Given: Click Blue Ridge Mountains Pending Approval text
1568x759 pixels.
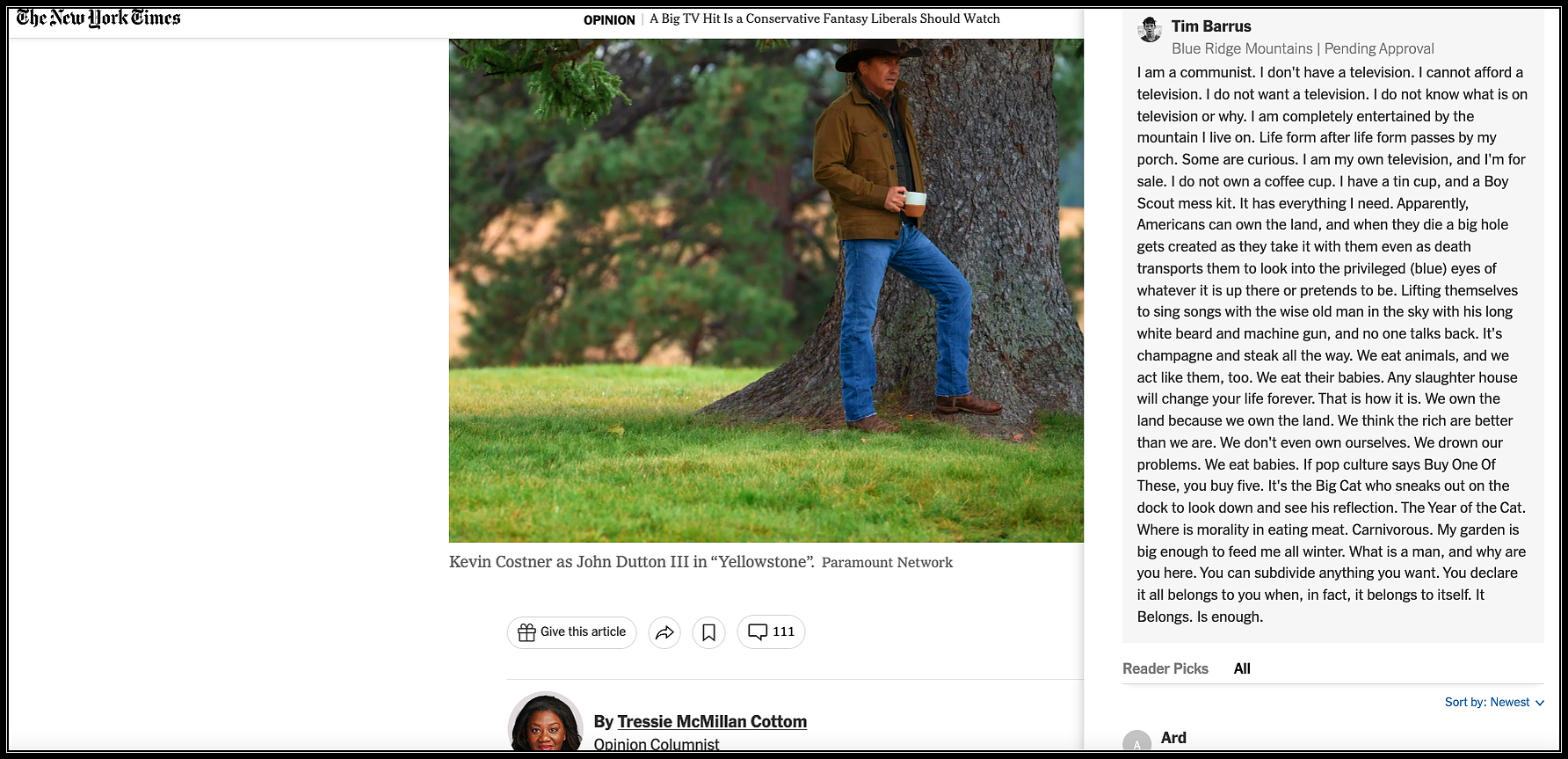Looking at the screenshot, I should point(1303,49).
